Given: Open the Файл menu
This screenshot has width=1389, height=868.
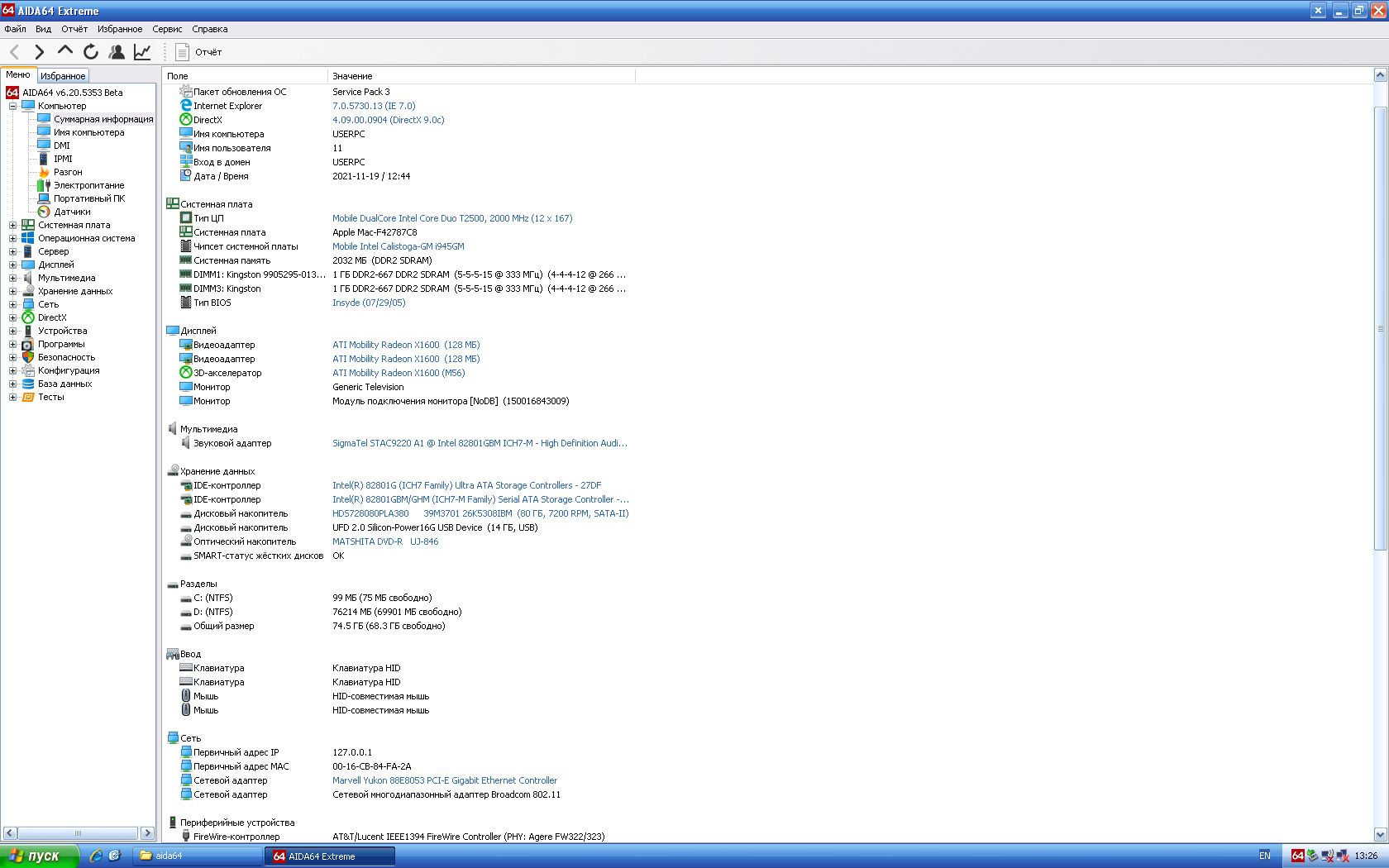Looking at the screenshot, I should 15,29.
